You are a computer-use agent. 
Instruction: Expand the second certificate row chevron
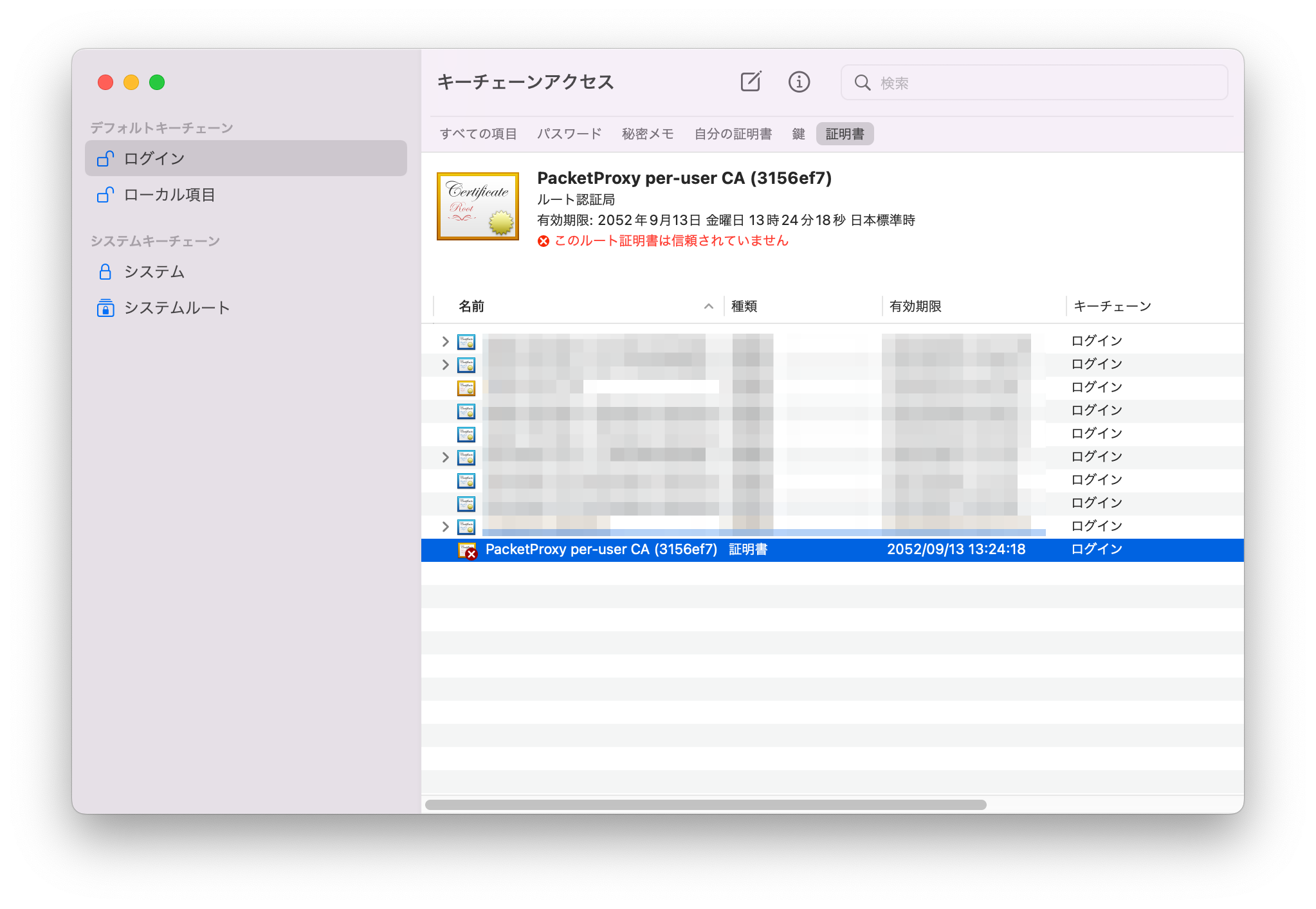[x=445, y=364]
